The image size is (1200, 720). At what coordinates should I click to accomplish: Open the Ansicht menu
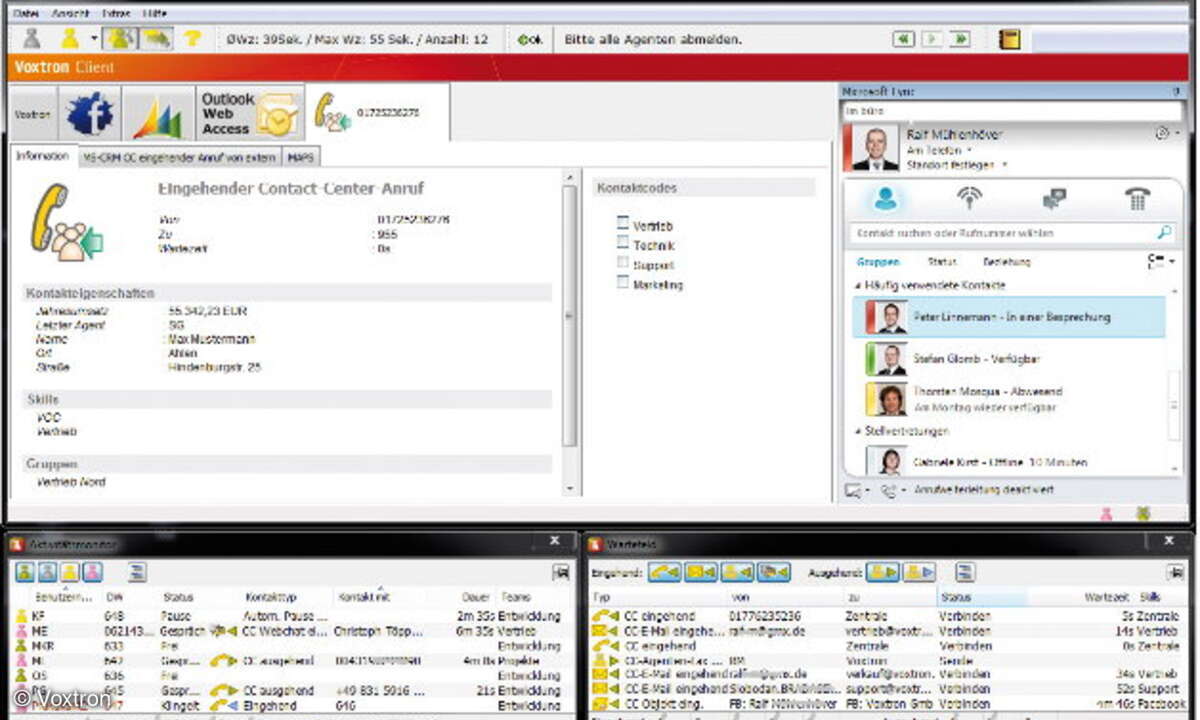70,13
